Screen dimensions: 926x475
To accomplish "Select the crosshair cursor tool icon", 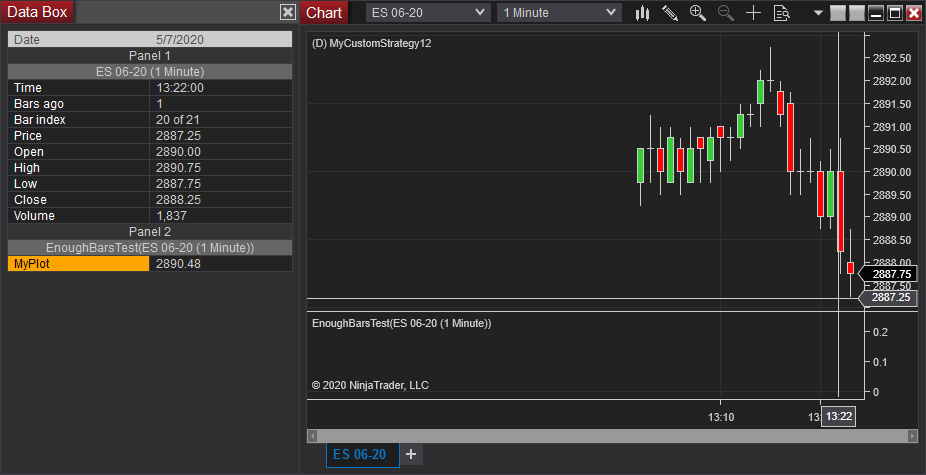I will [x=754, y=12].
